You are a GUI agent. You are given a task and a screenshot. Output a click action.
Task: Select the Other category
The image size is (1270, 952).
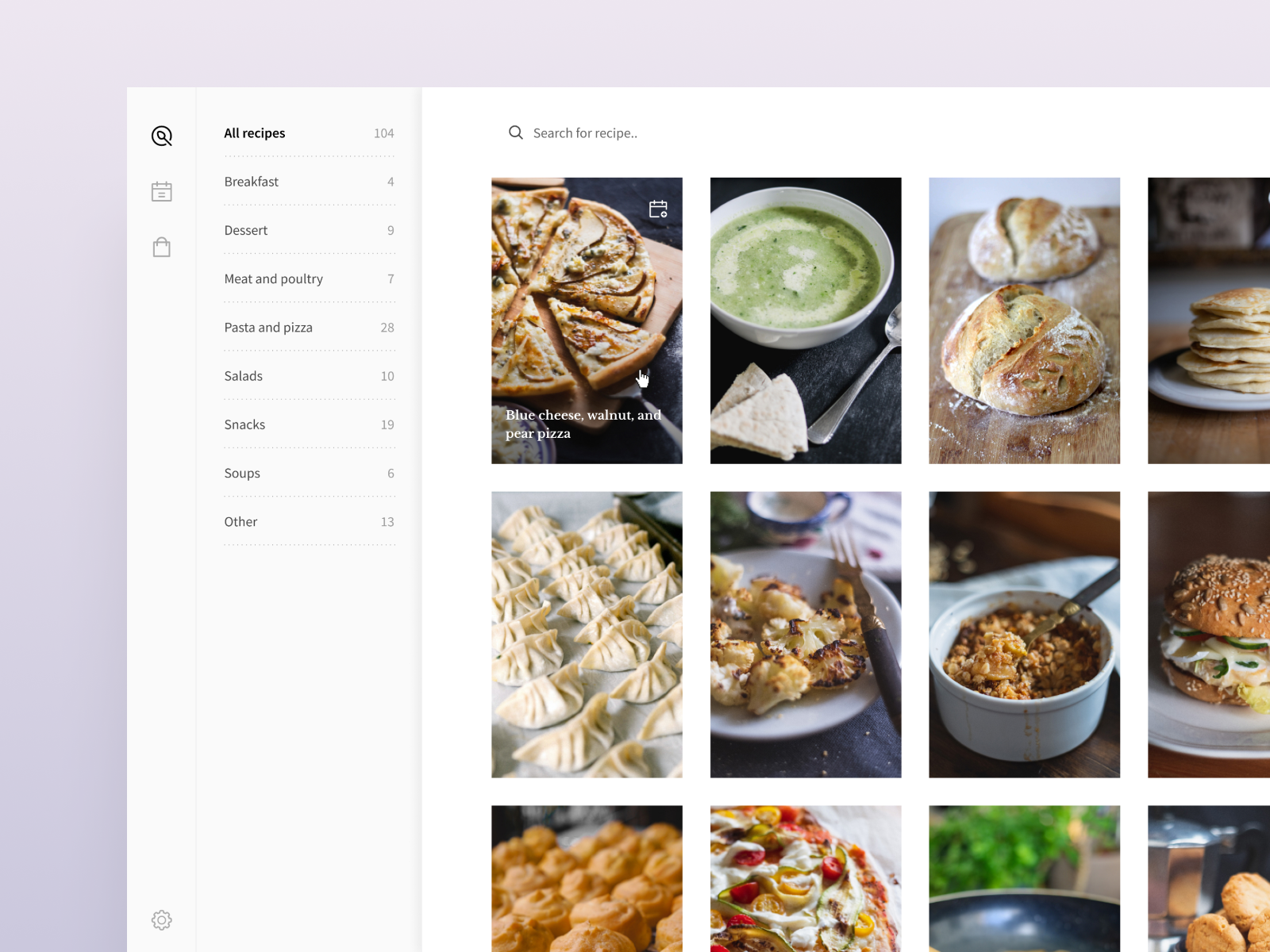[x=310, y=522]
